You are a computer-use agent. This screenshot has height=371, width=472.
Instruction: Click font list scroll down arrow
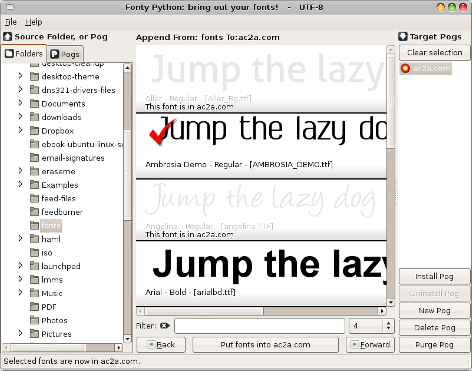(391, 302)
